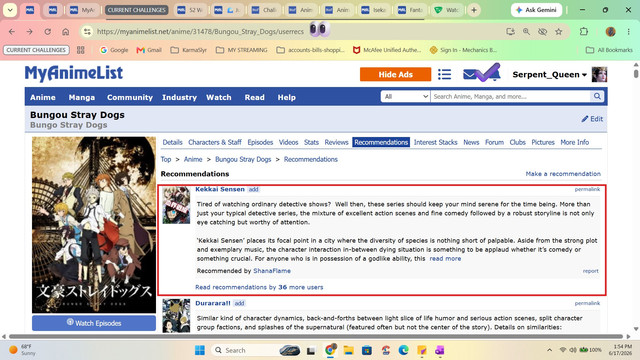Click the Watch Episodes button
The height and width of the screenshot is (360, 640).
pyautogui.click(x=94, y=323)
